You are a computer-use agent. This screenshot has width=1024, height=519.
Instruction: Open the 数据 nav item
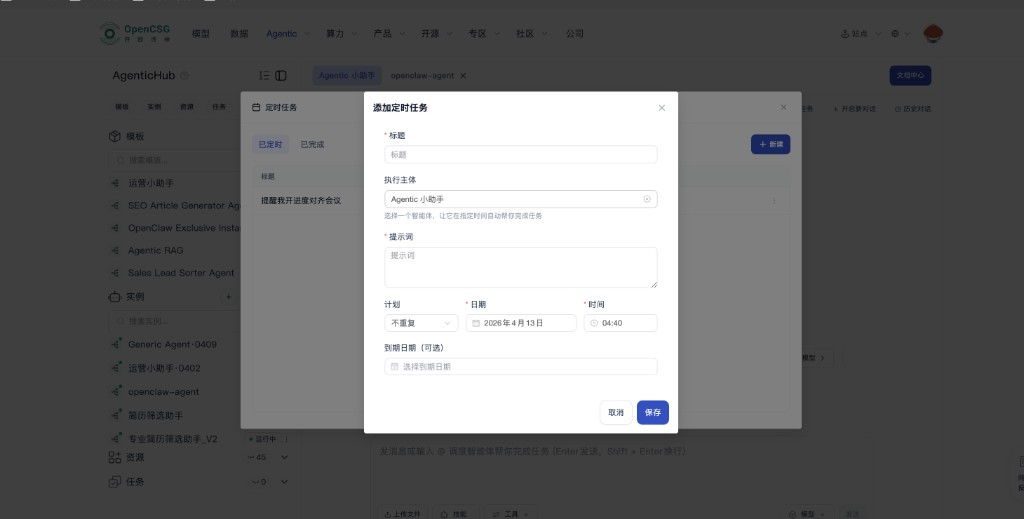tap(239, 34)
